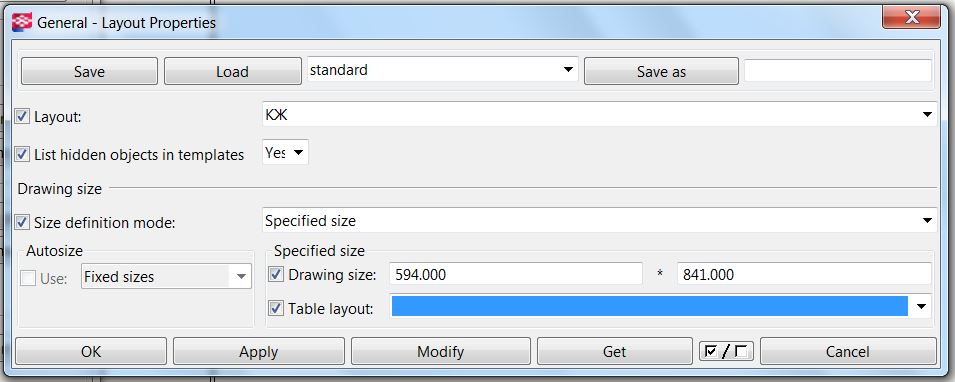
Task: Click the Modify button
Action: (441, 352)
